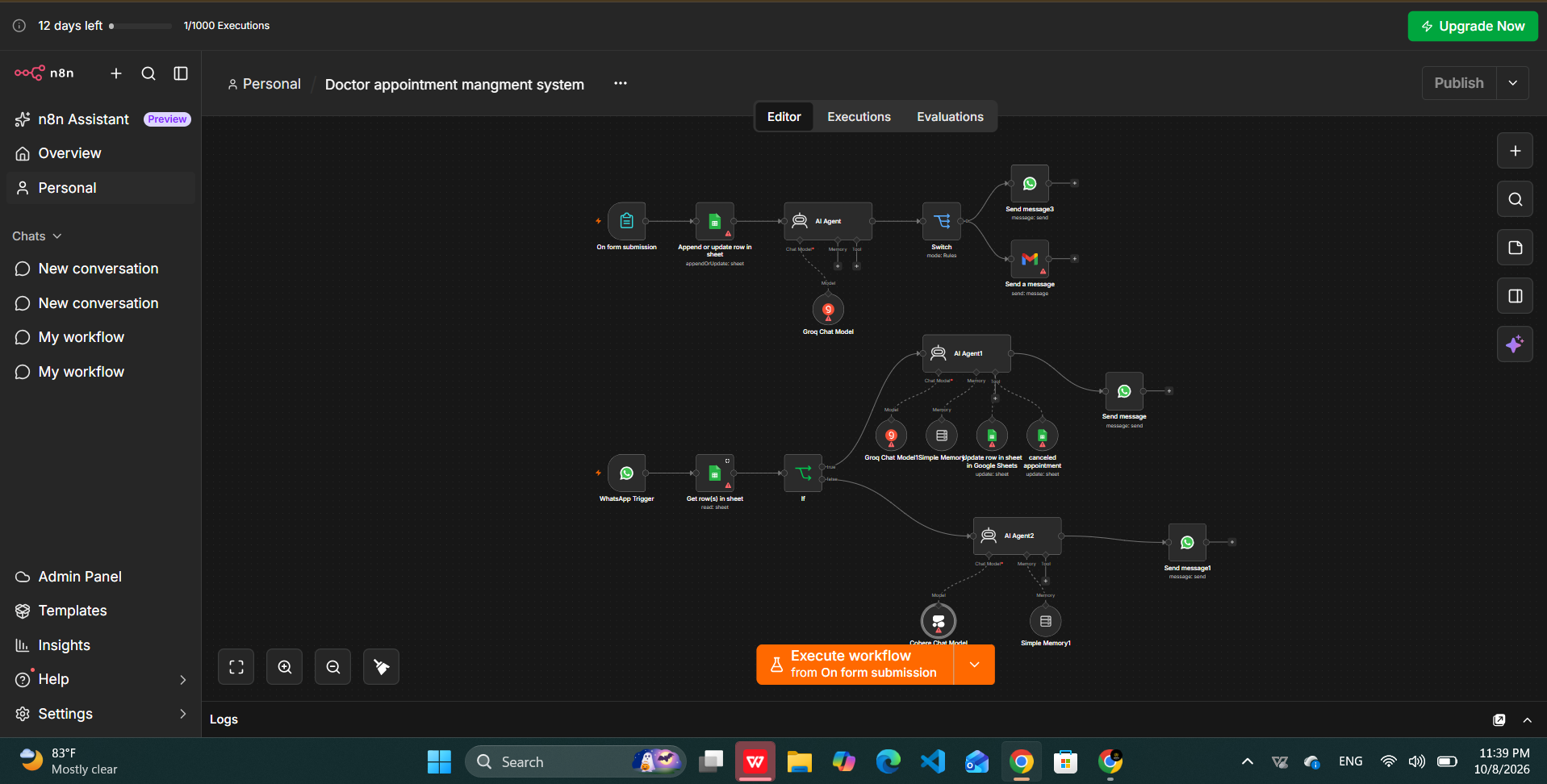
Task: Open the Execute workflow trigger dropdown arrow
Action: pos(974,665)
